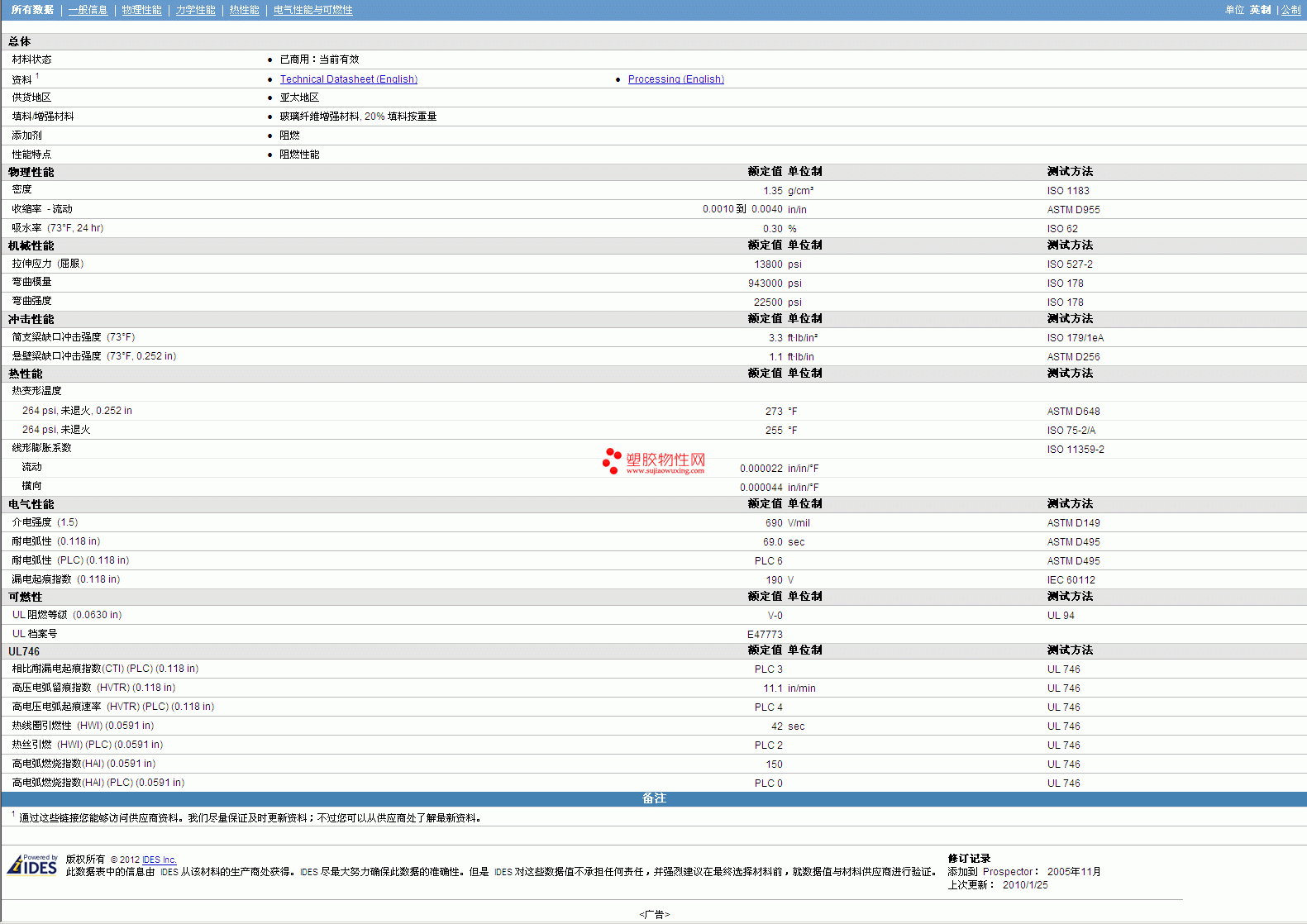The width and height of the screenshot is (1307, 924).
Task: Click the UL file number E47773
Action: click(764, 635)
